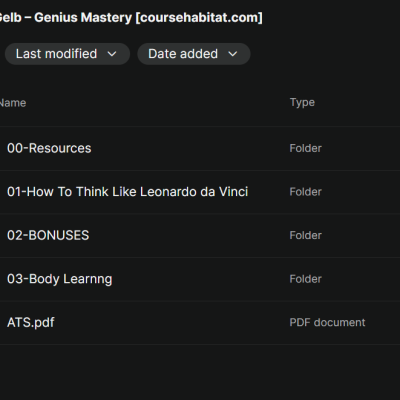
Task: Select the Last modified text label
Action: coord(56,54)
